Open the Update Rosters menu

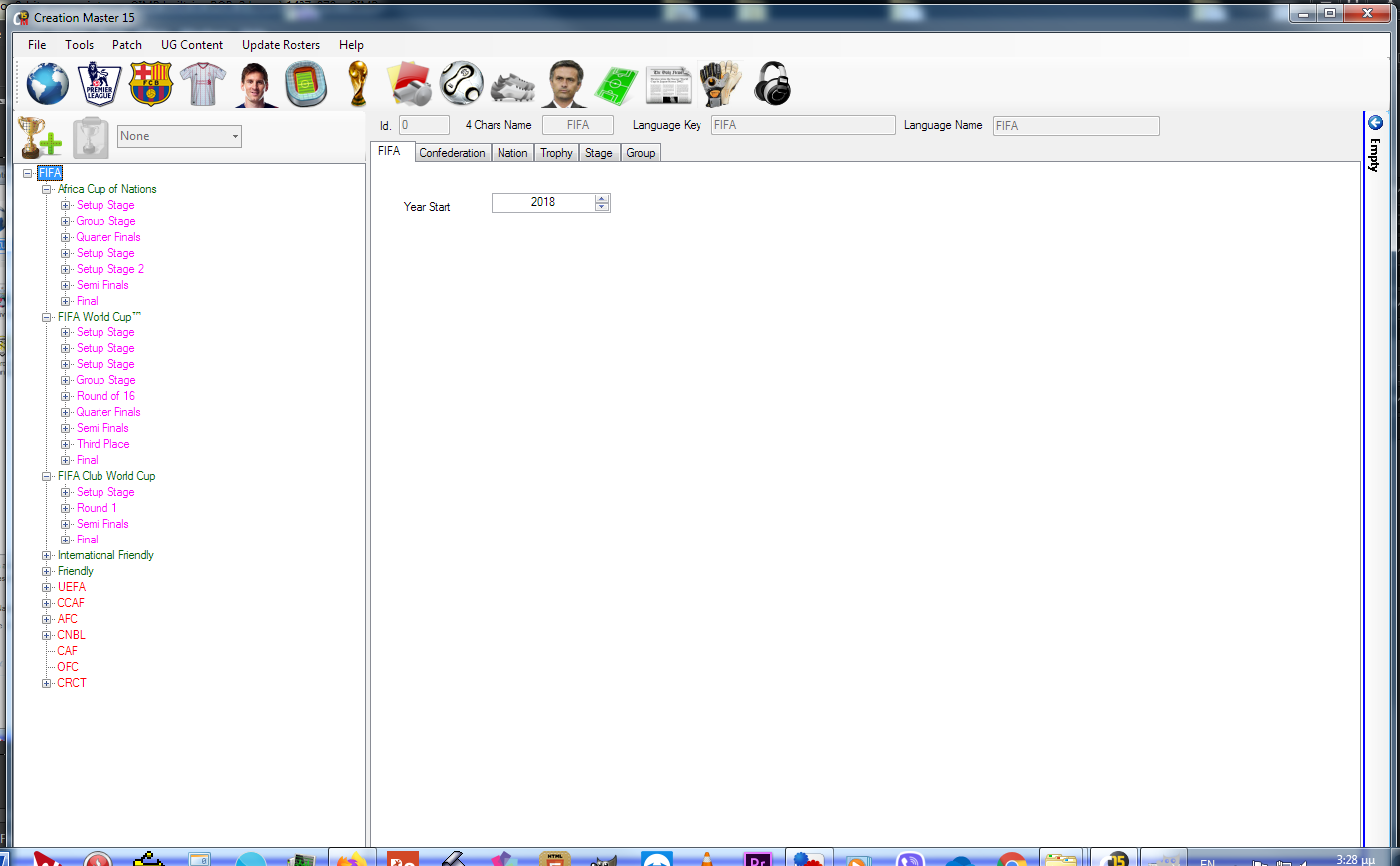click(281, 45)
